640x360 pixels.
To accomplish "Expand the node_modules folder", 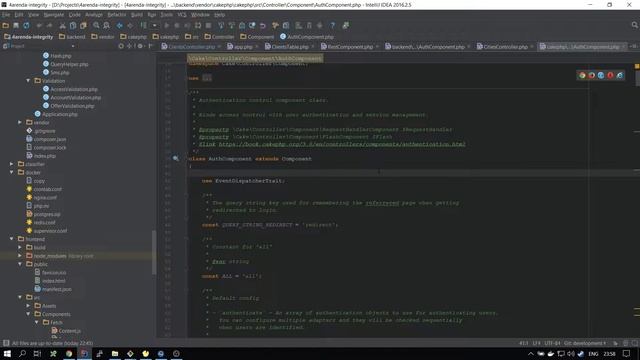I will tap(20, 256).
